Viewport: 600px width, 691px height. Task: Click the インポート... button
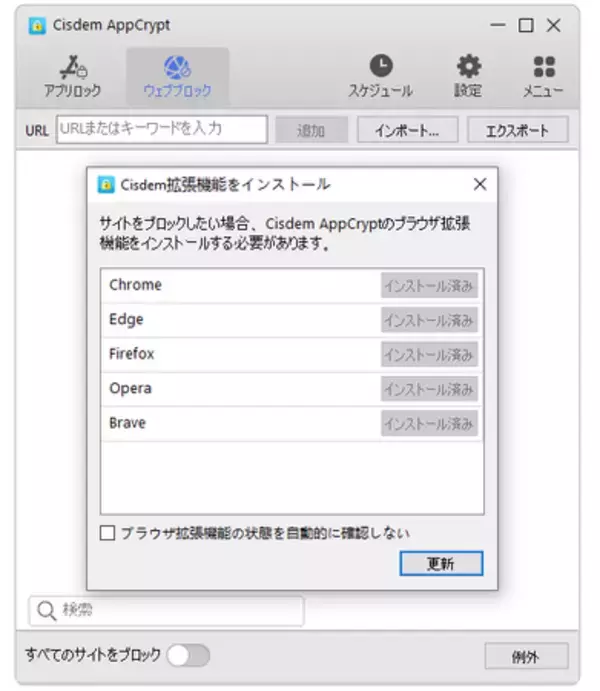[406, 130]
